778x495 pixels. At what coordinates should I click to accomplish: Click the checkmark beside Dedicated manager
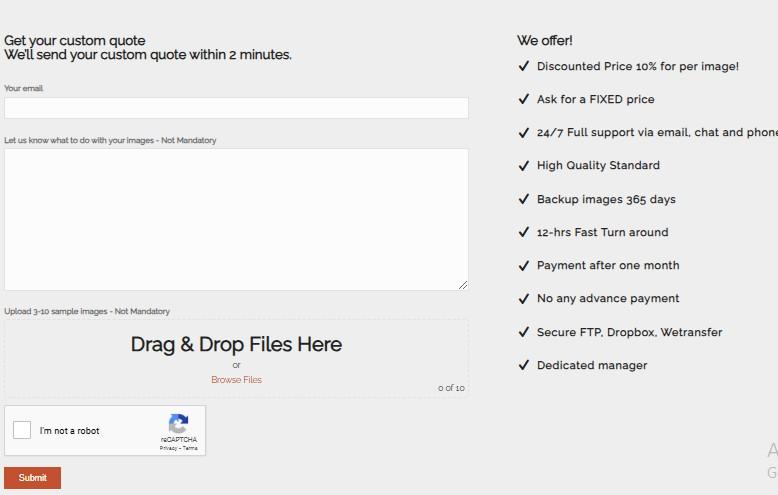click(x=523, y=365)
